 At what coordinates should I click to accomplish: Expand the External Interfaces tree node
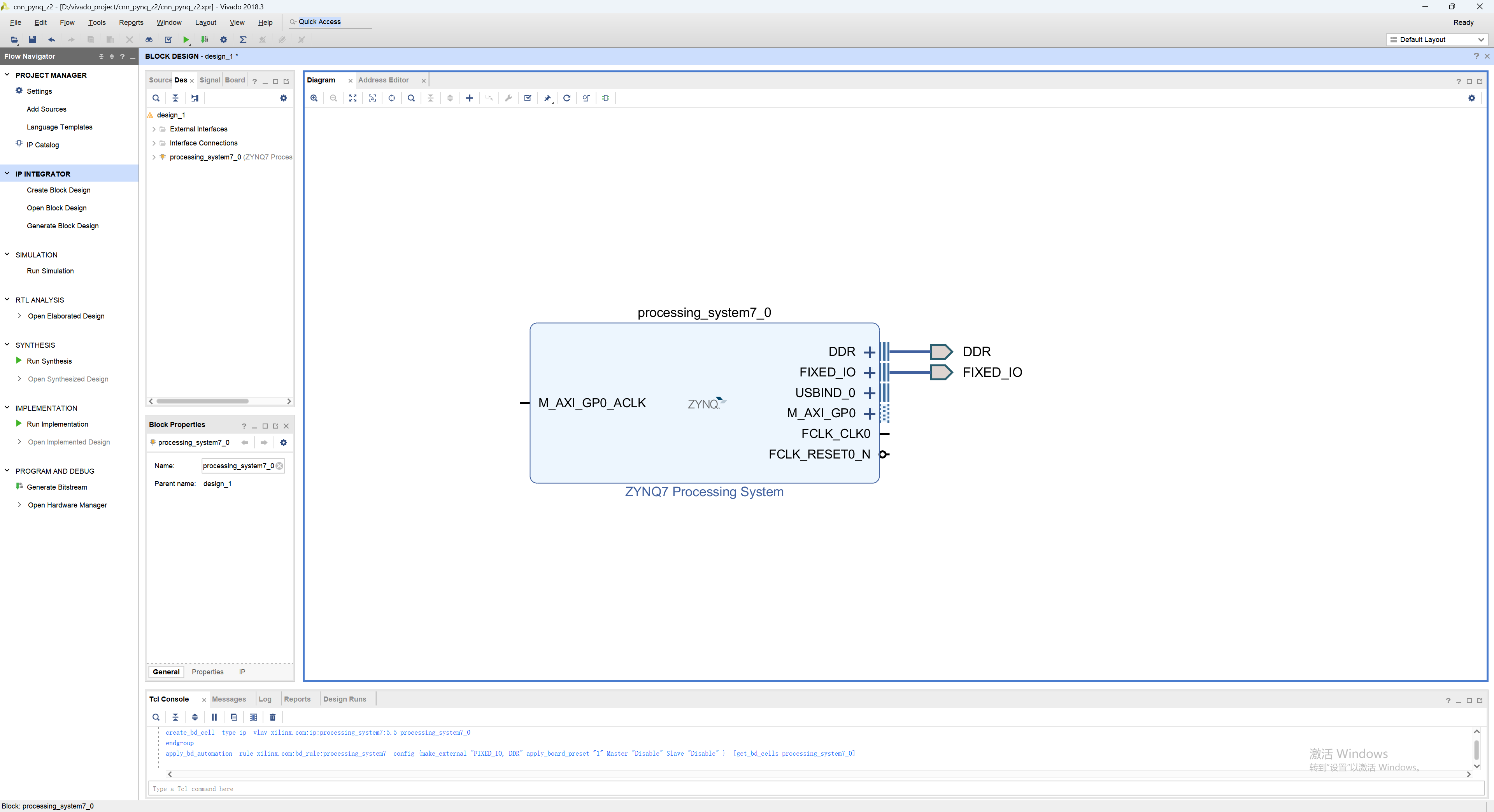tap(154, 129)
